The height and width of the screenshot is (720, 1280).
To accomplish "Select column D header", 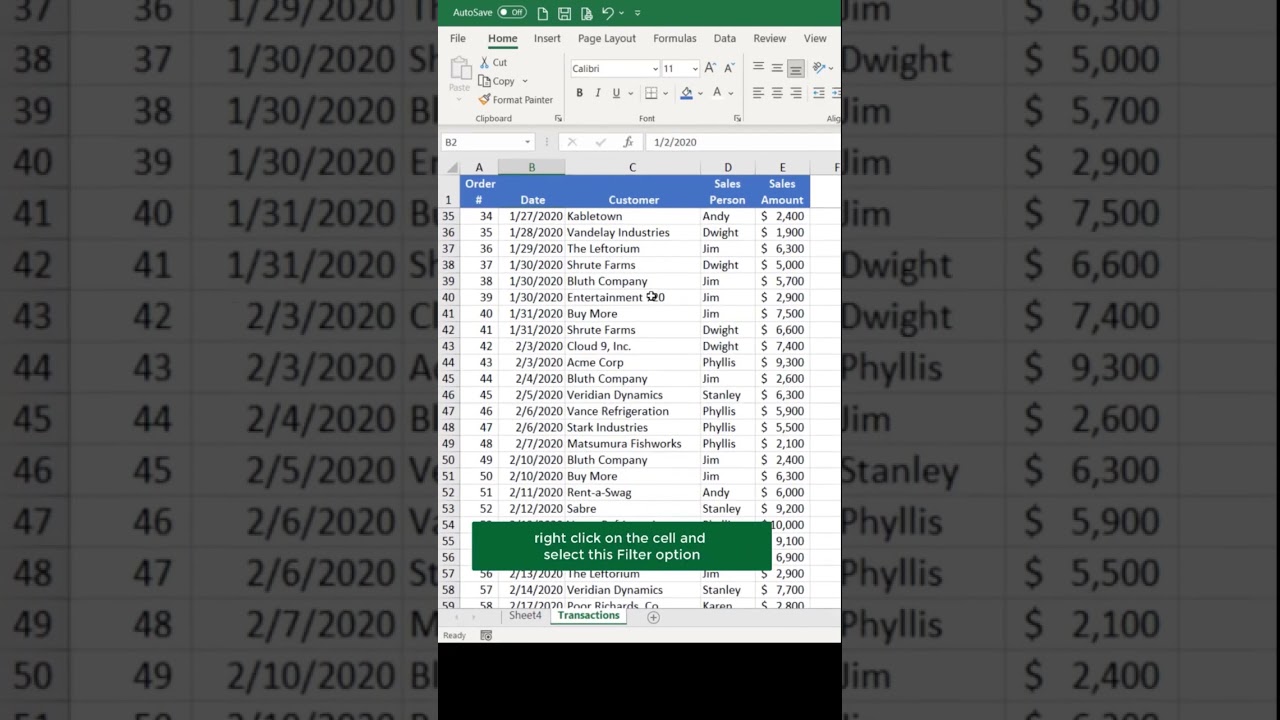I will point(728,167).
